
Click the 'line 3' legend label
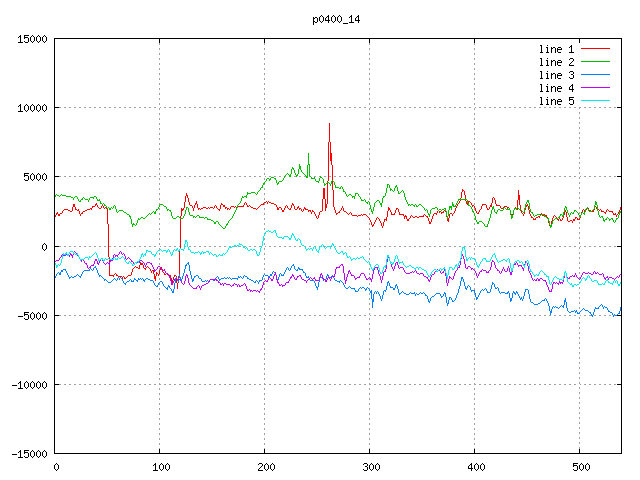point(557,75)
